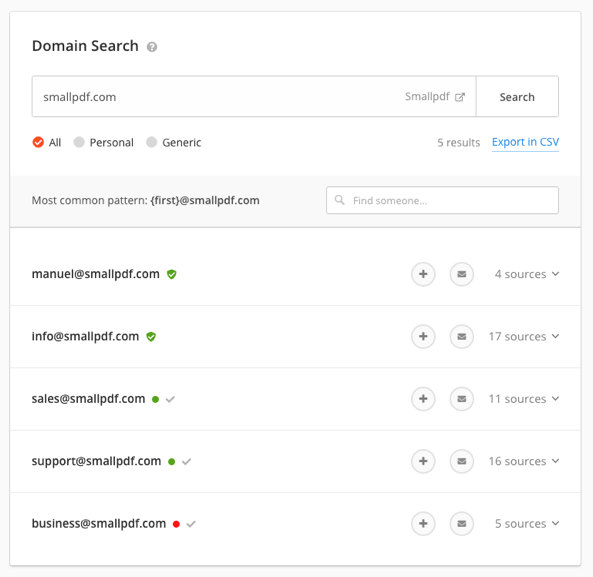Click the smallpdf.com domain input field
The width and height of the screenshot is (593, 577).
click(254, 96)
